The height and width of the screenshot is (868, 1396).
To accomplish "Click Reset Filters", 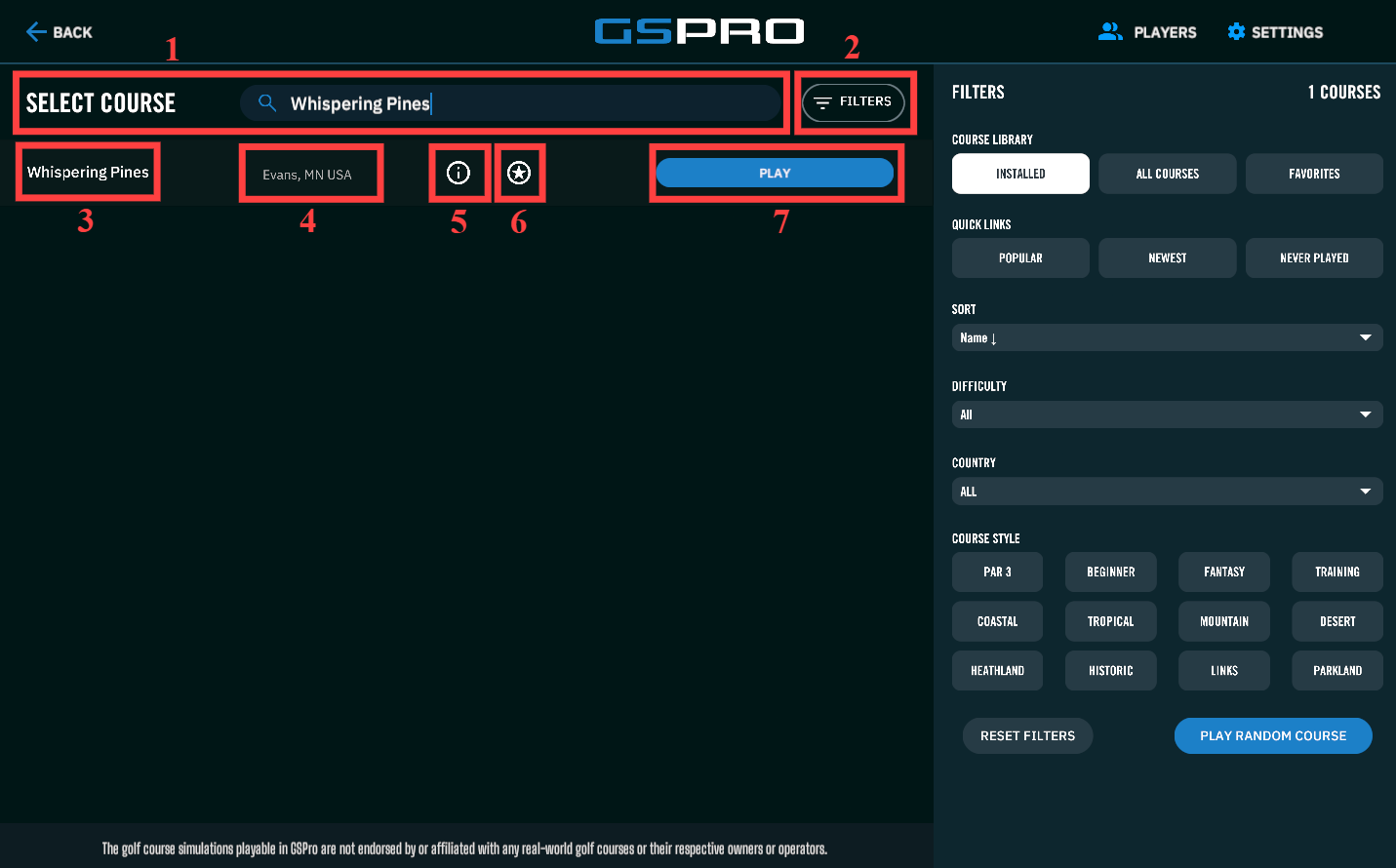I will pyautogui.click(x=1027, y=736).
